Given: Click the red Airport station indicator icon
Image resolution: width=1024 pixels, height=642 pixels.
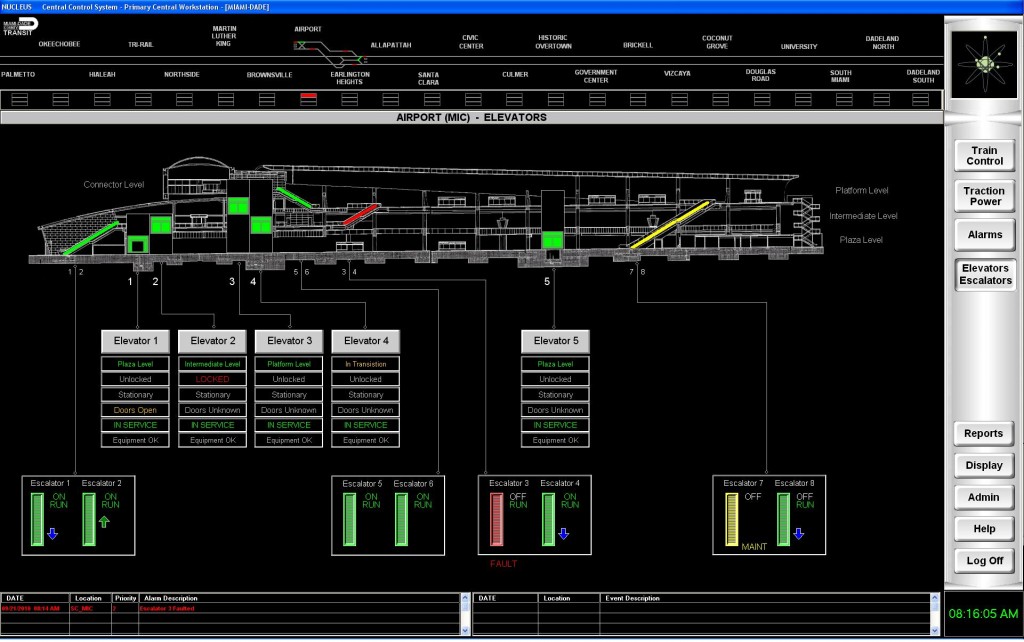Looking at the screenshot, I should (308, 98).
